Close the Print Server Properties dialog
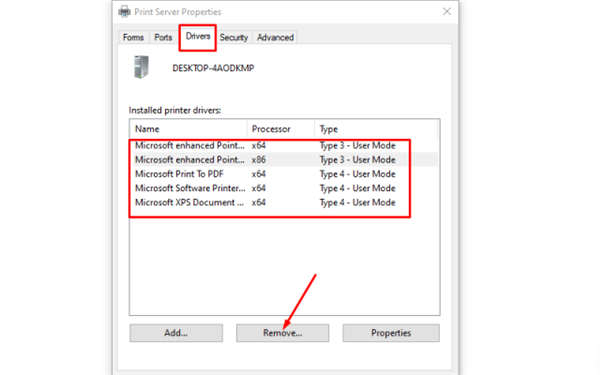This screenshot has width=600, height=375. click(447, 11)
